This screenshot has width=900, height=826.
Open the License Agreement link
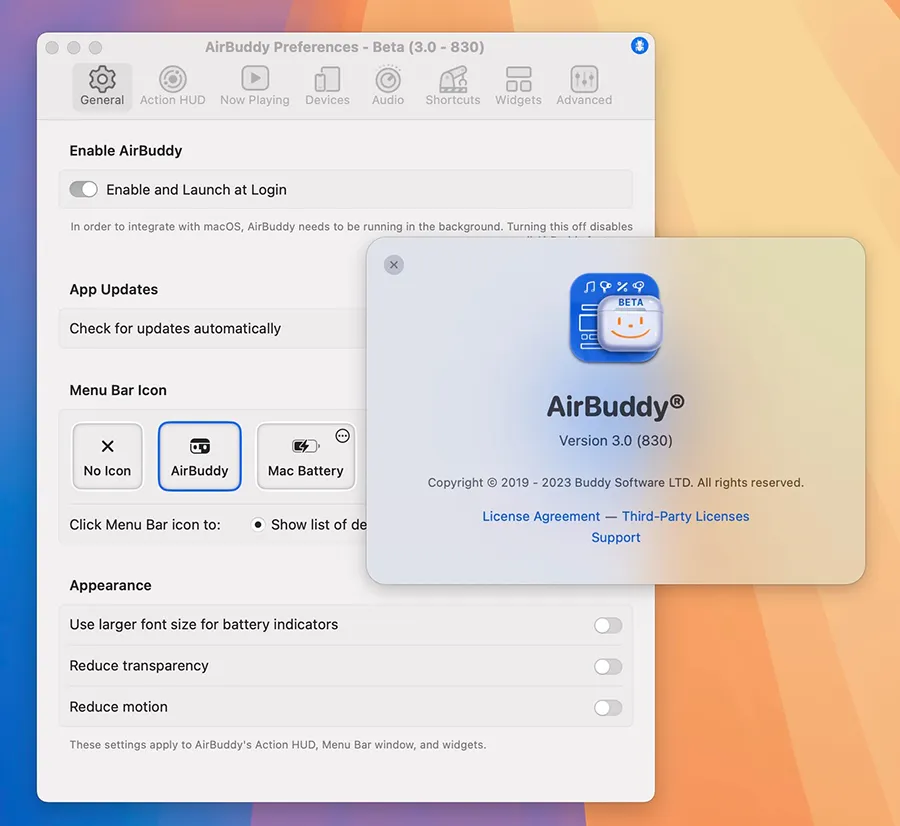click(x=541, y=516)
